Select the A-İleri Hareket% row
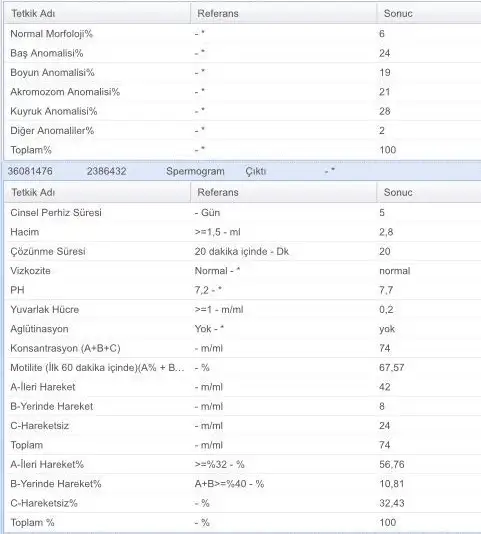 (x=243, y=465)
